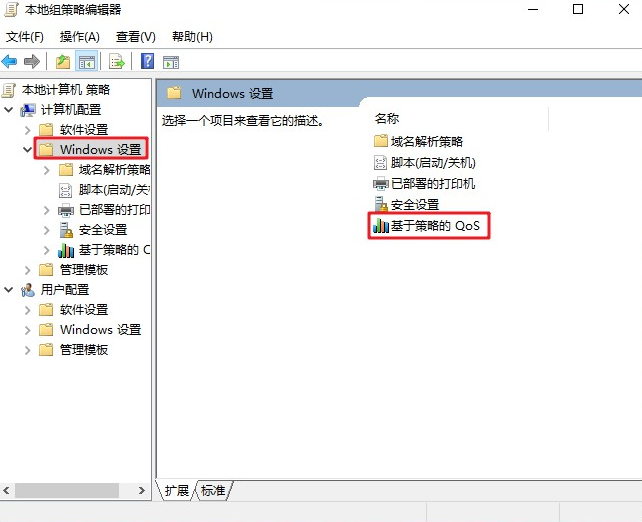Open the 操作(A) menu
This screenshot has width=642, height=522.
click(x=79, y=37)
